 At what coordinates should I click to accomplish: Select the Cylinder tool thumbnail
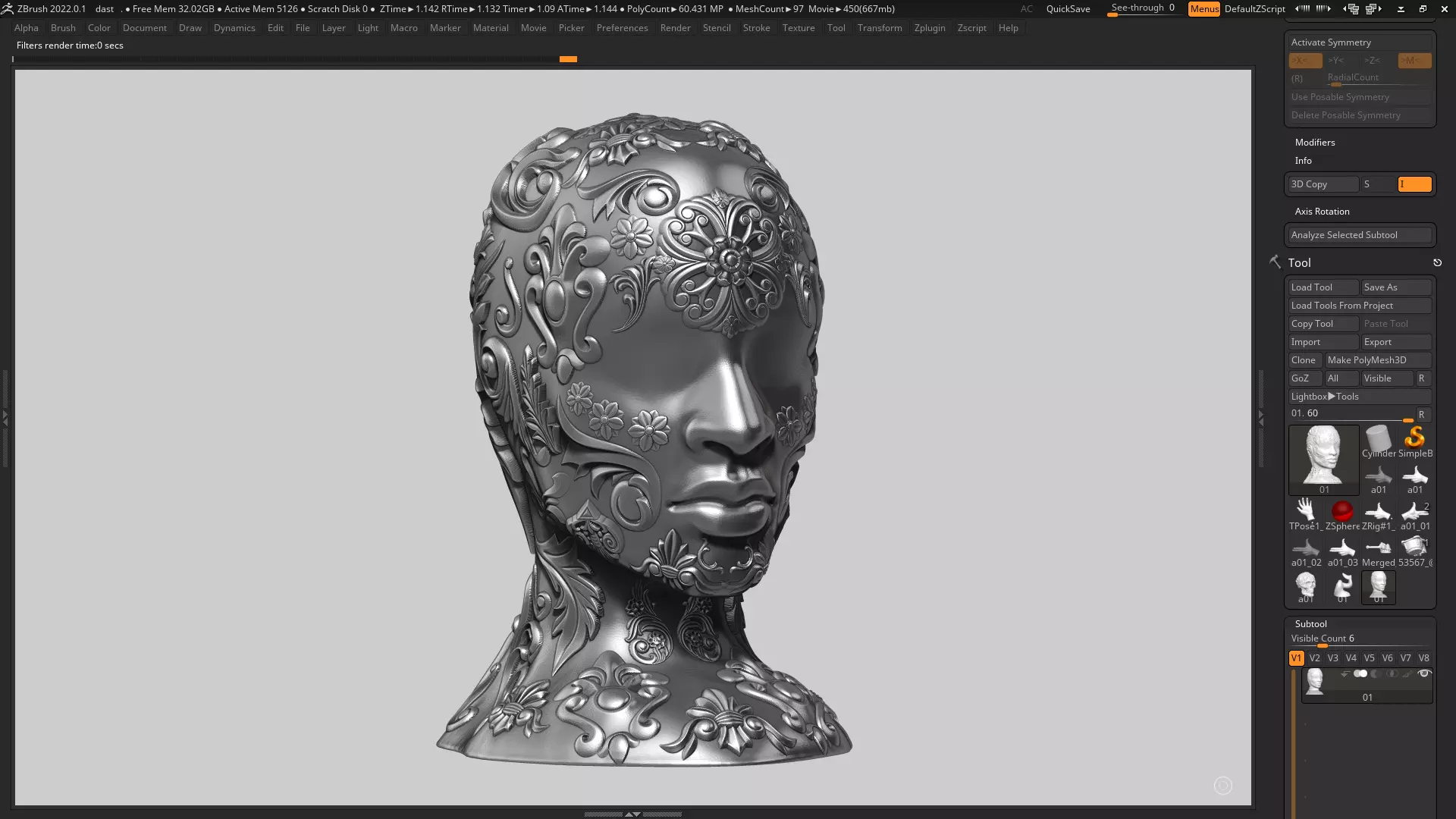click(x=1378, y=441)
